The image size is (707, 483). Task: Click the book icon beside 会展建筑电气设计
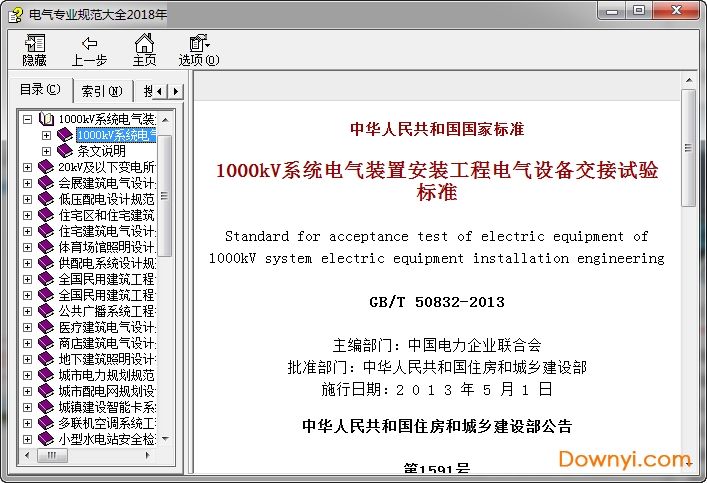46,183
